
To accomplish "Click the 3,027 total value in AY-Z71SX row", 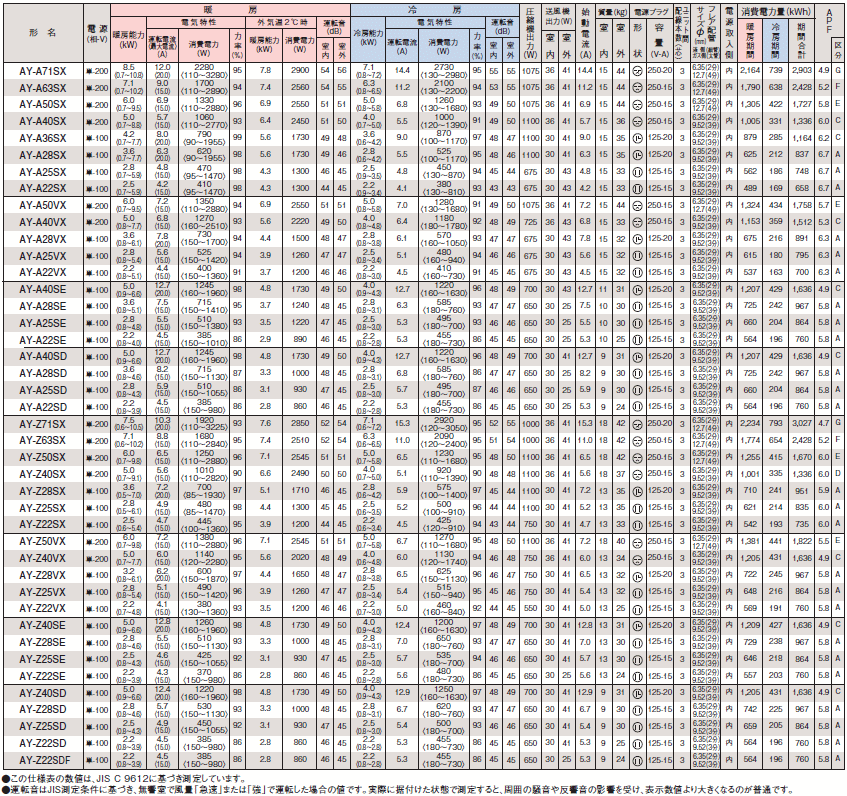I will click(802, 424).
